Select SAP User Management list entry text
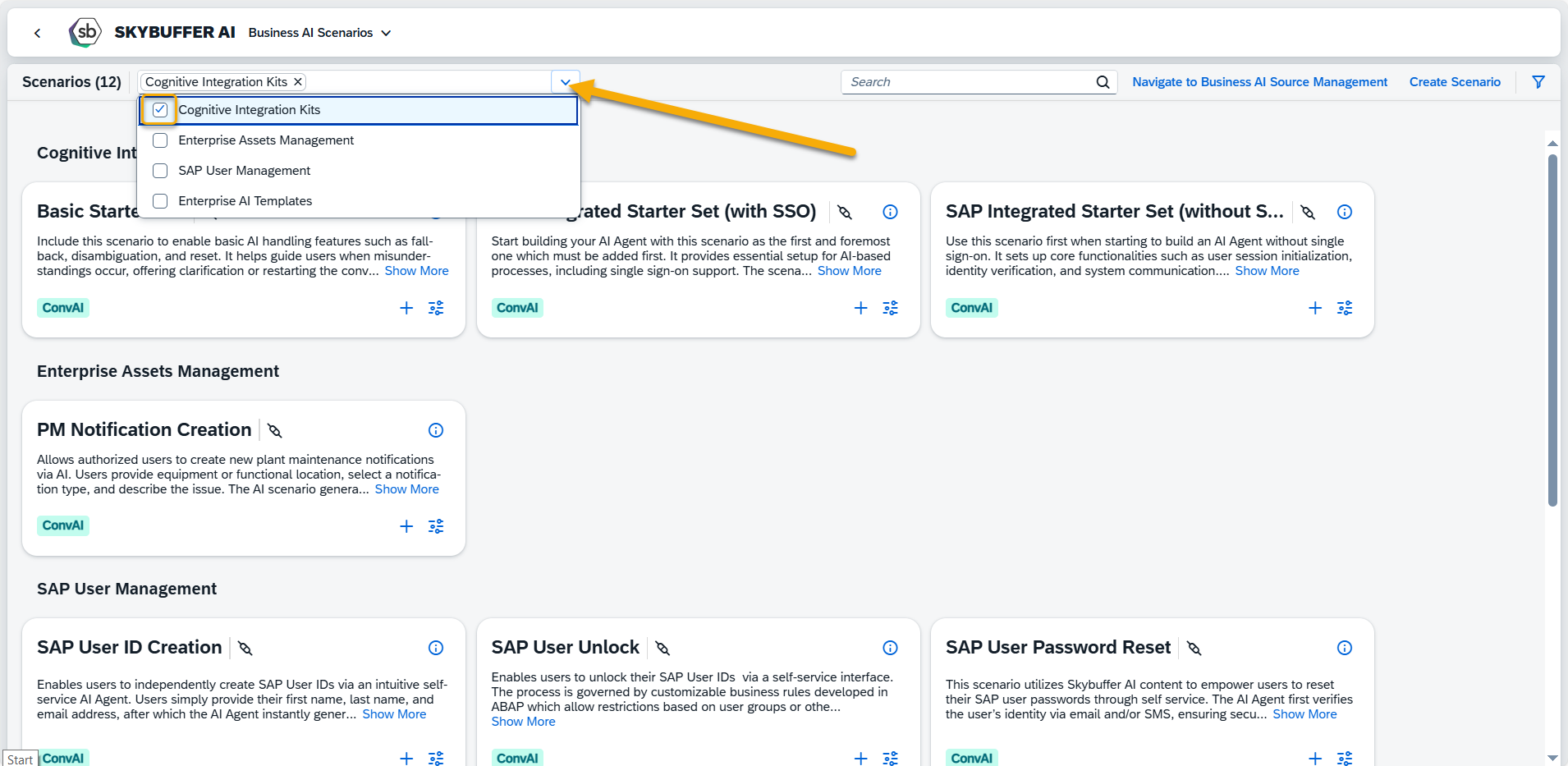The width and height of the screenshot is (1568, 766). 245,171
